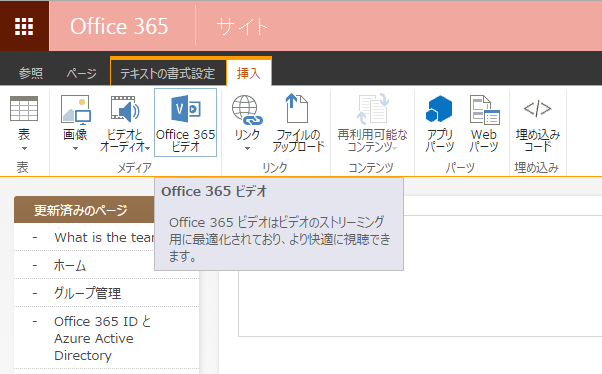Insert a picture with the 画像 icon
This screenshot has height=374, width=602.
pos(76,109)
